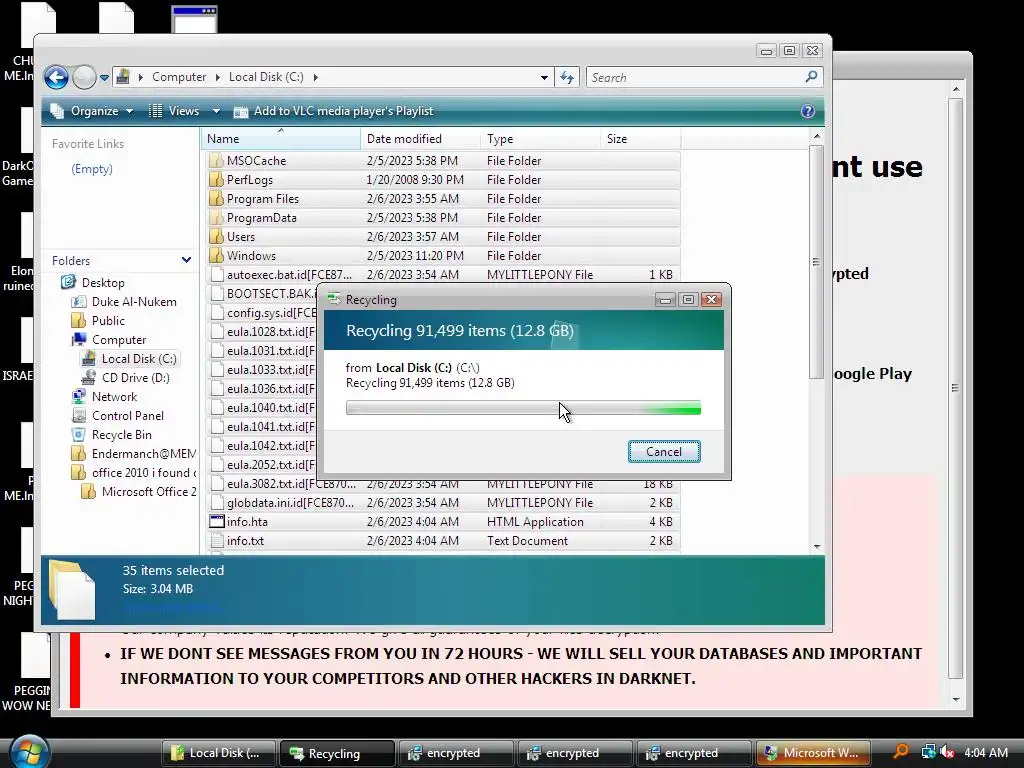Switch to Microsoft W... taskbar button
This screenshot has height=768, width=1024.
coord(813,753)
